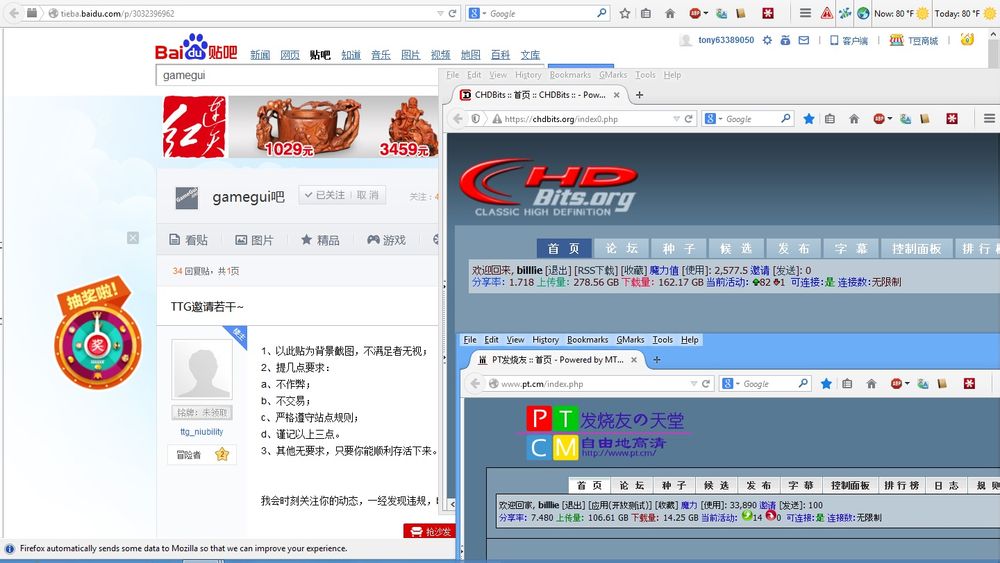
Task: Close the CHDBits tab
Action: [617, 95]
